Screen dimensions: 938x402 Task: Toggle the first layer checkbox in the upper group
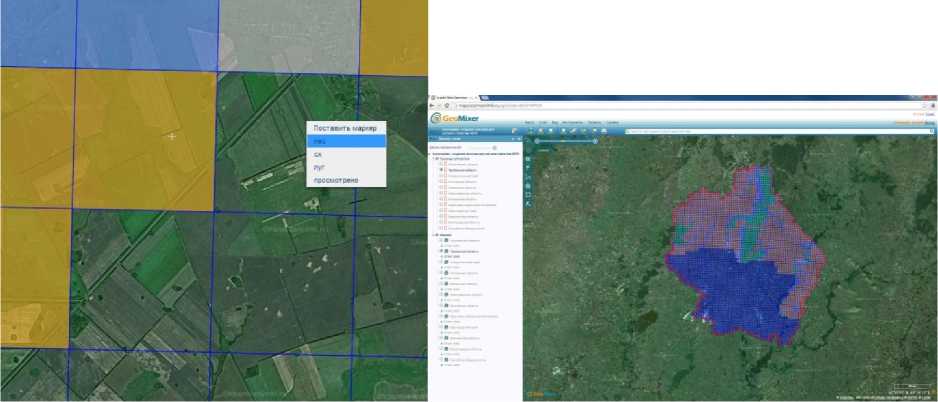(x=439, y=164)
